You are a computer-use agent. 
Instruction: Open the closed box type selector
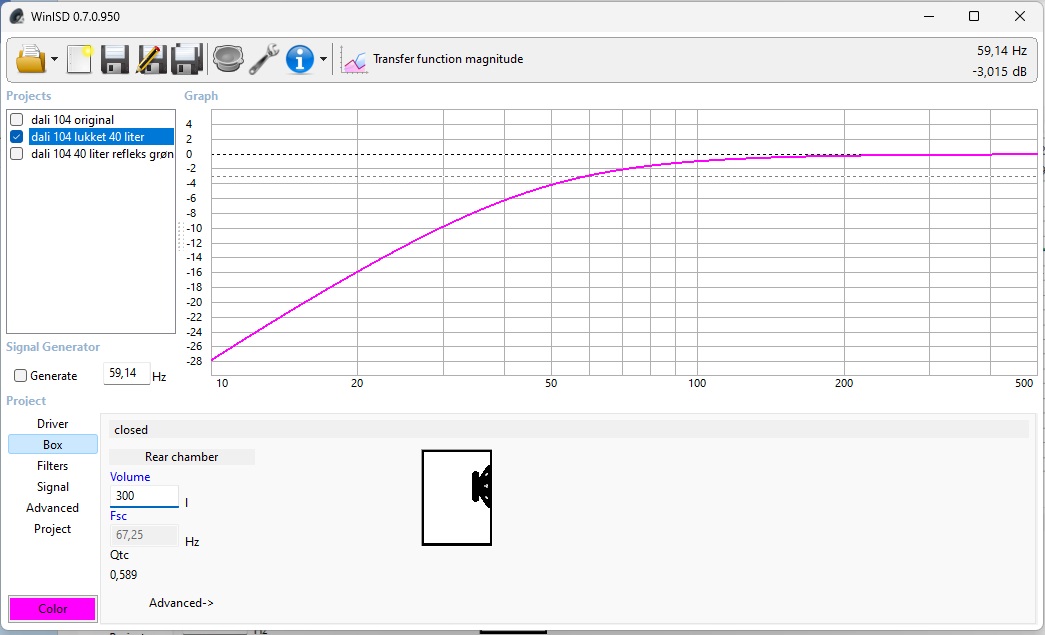(568, 430)
